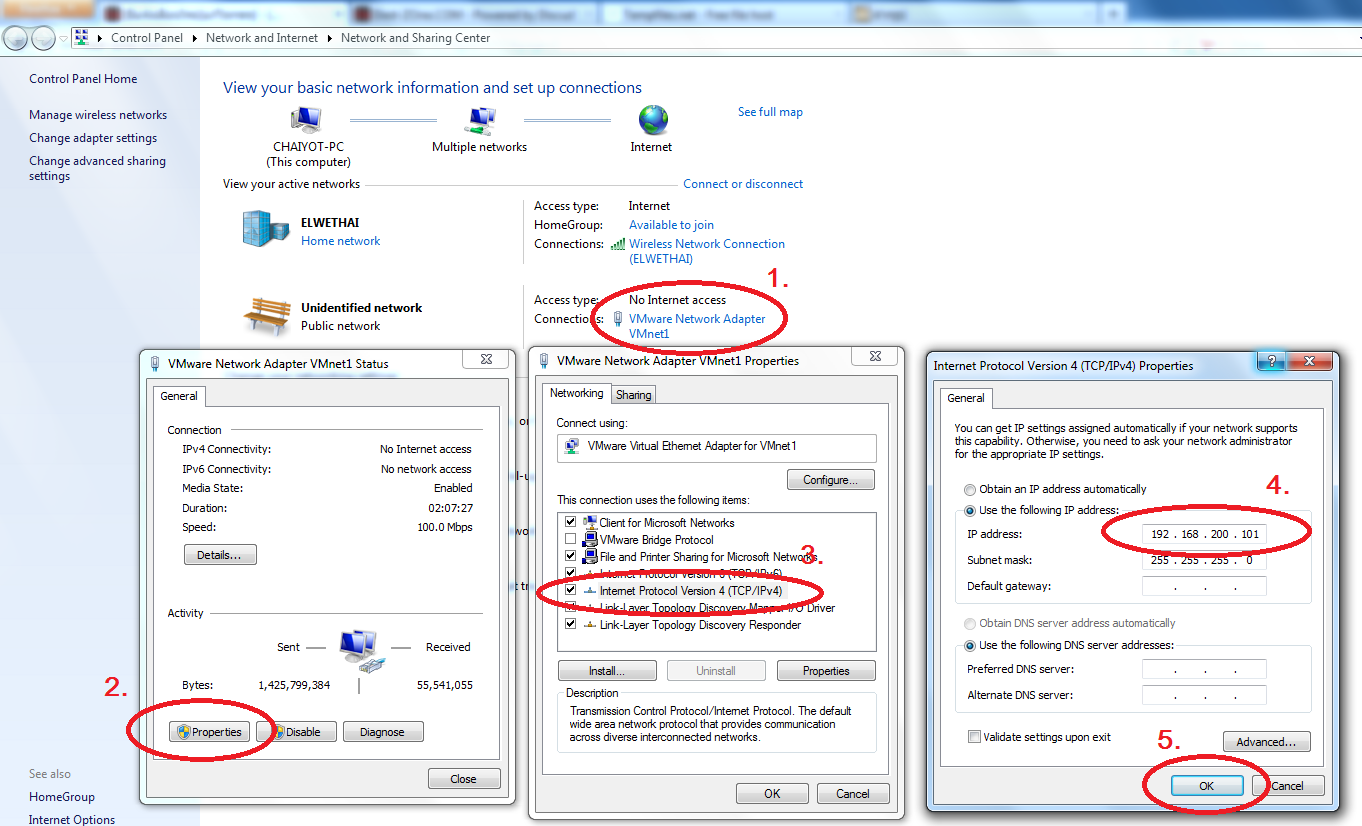Image resolution: width=1362 pixels, height=826 pixels.
Task: Open the recent pages dropdown arrow
Action: click(x=64, y=39)
